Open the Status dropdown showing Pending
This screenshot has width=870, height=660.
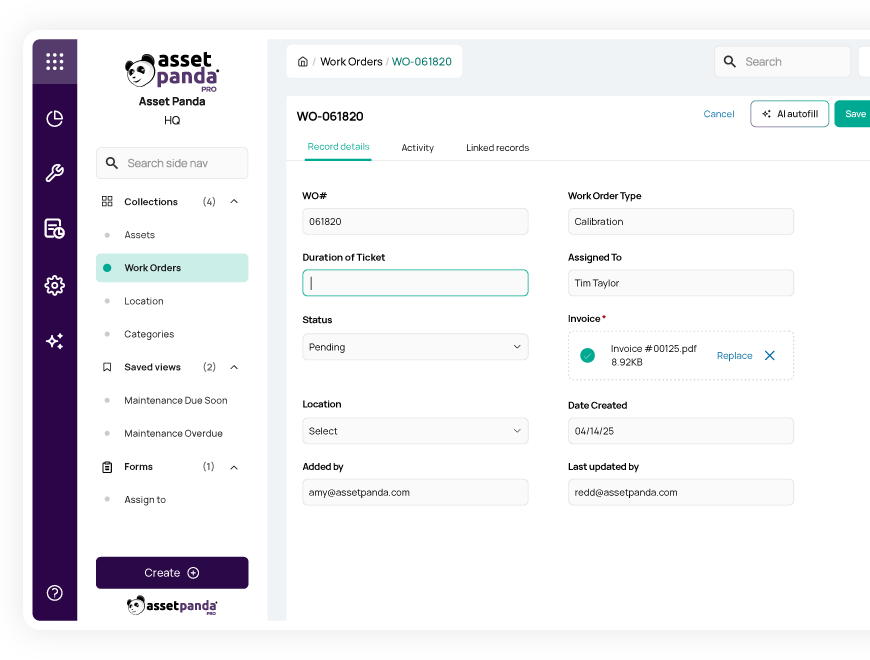click(x=415, y=347)
